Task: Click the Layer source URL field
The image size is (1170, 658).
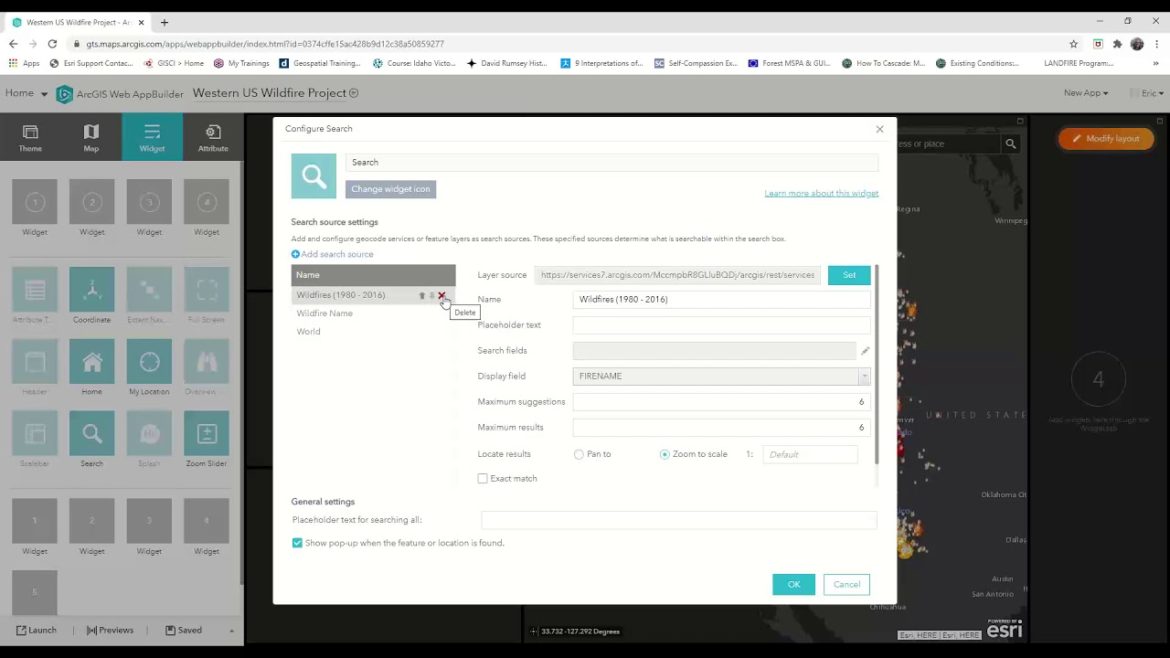Action: point(678,275)
